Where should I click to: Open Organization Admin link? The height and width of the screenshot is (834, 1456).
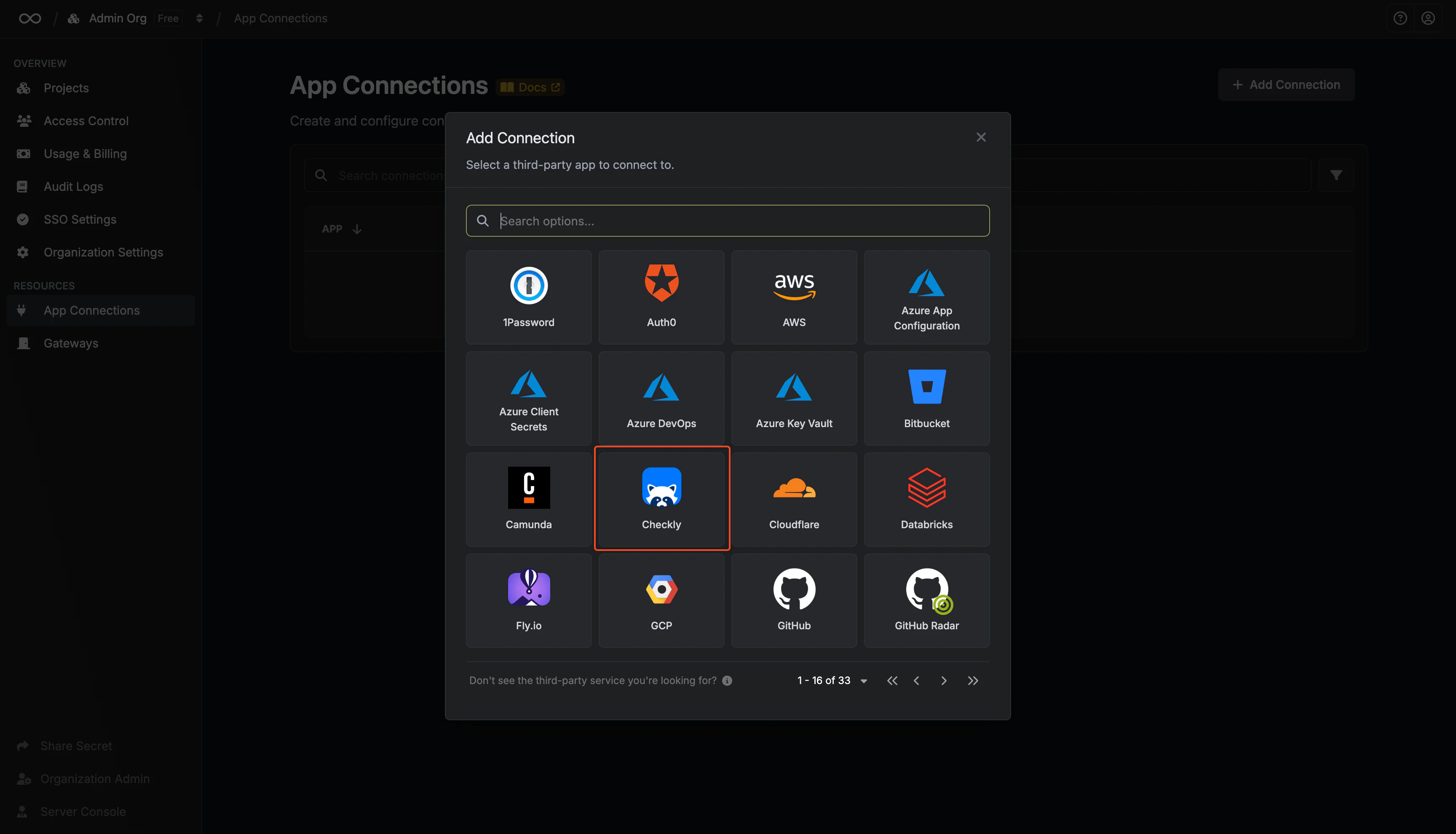tap(83, 779)
